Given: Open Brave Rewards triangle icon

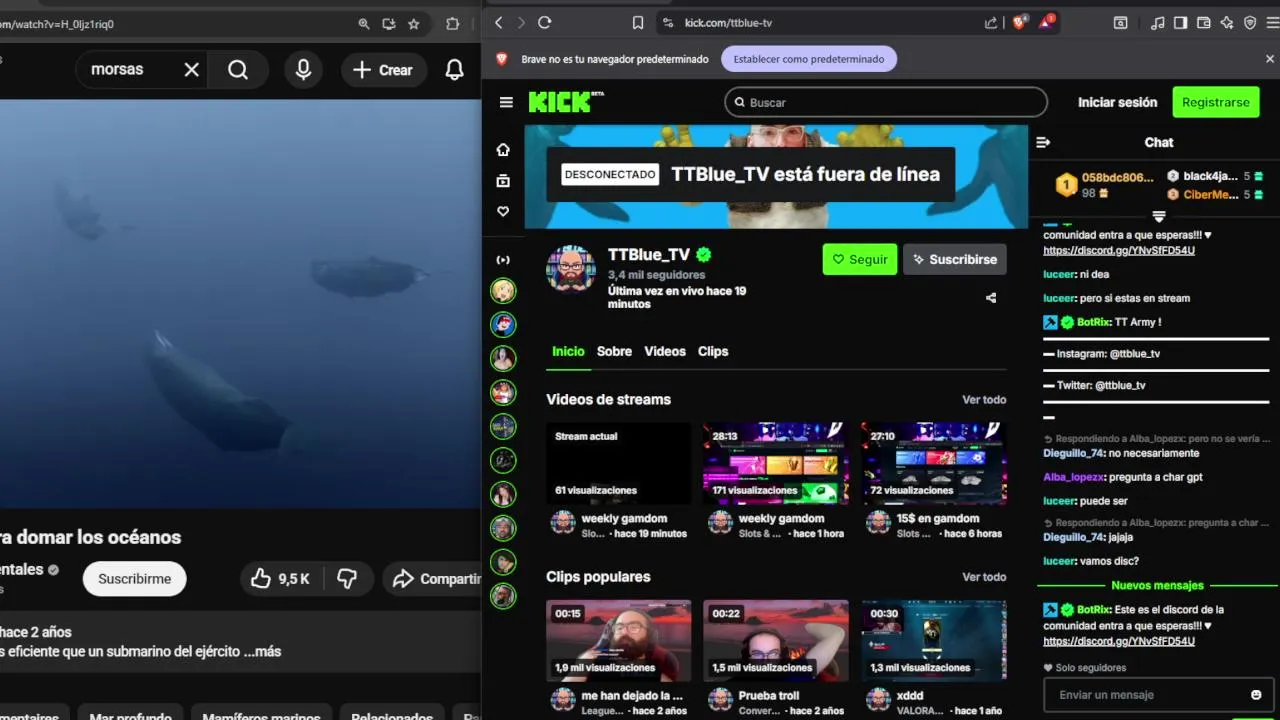Looking at the screenshot, I should coord(1046,22).
